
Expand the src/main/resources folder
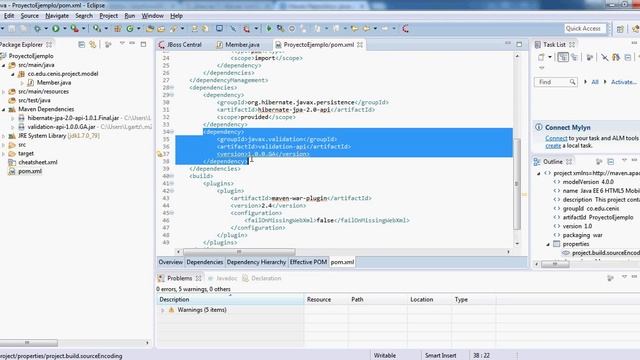pos(4,92)
